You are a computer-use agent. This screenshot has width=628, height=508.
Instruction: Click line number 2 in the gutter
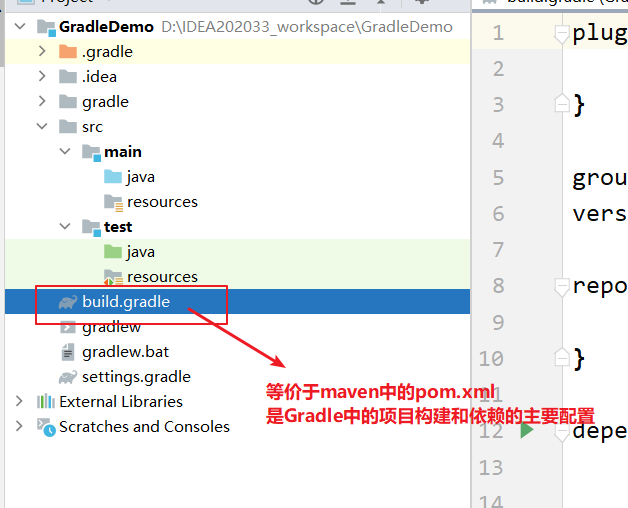point(498,69)
